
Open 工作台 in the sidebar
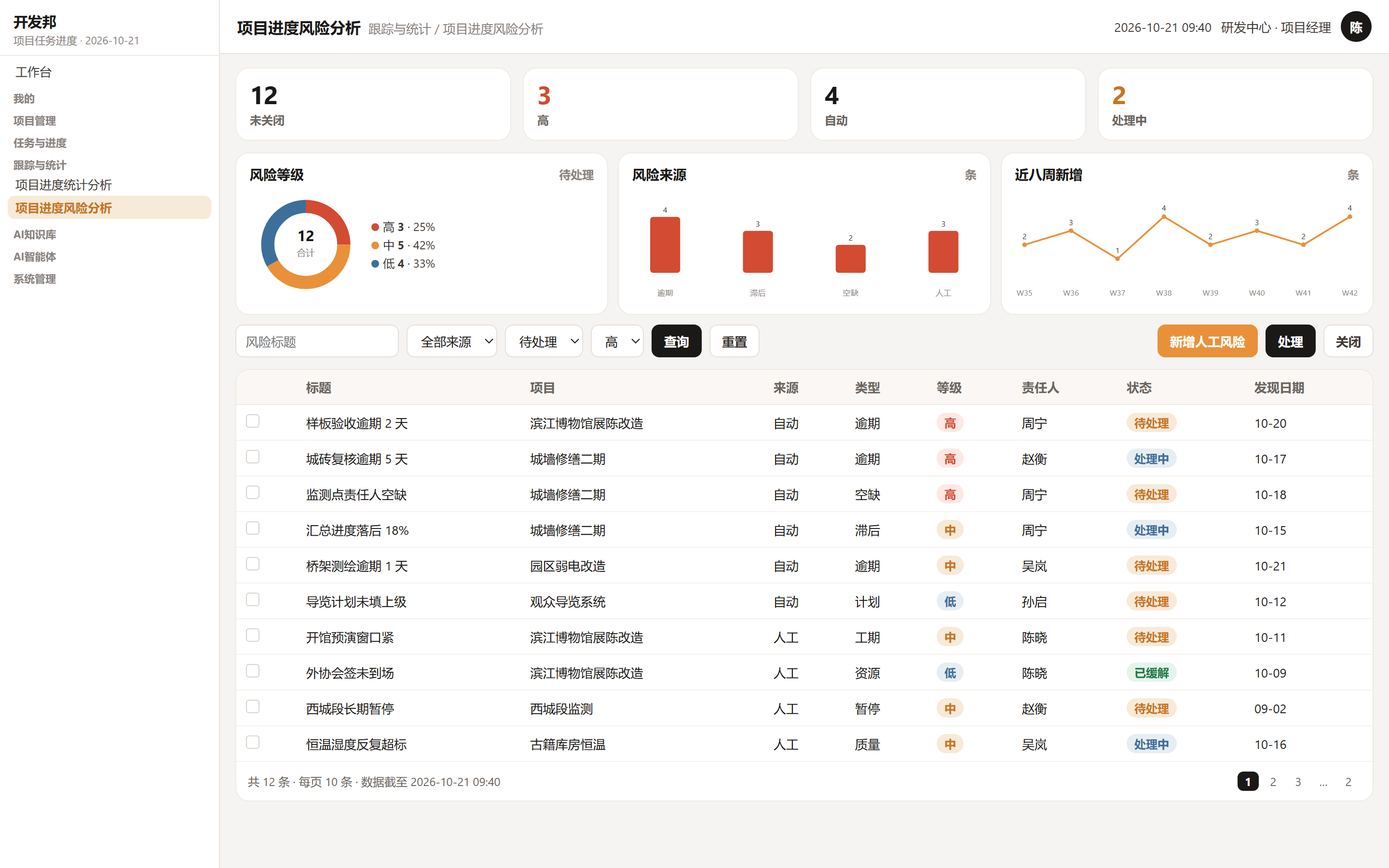coord(109,72)
